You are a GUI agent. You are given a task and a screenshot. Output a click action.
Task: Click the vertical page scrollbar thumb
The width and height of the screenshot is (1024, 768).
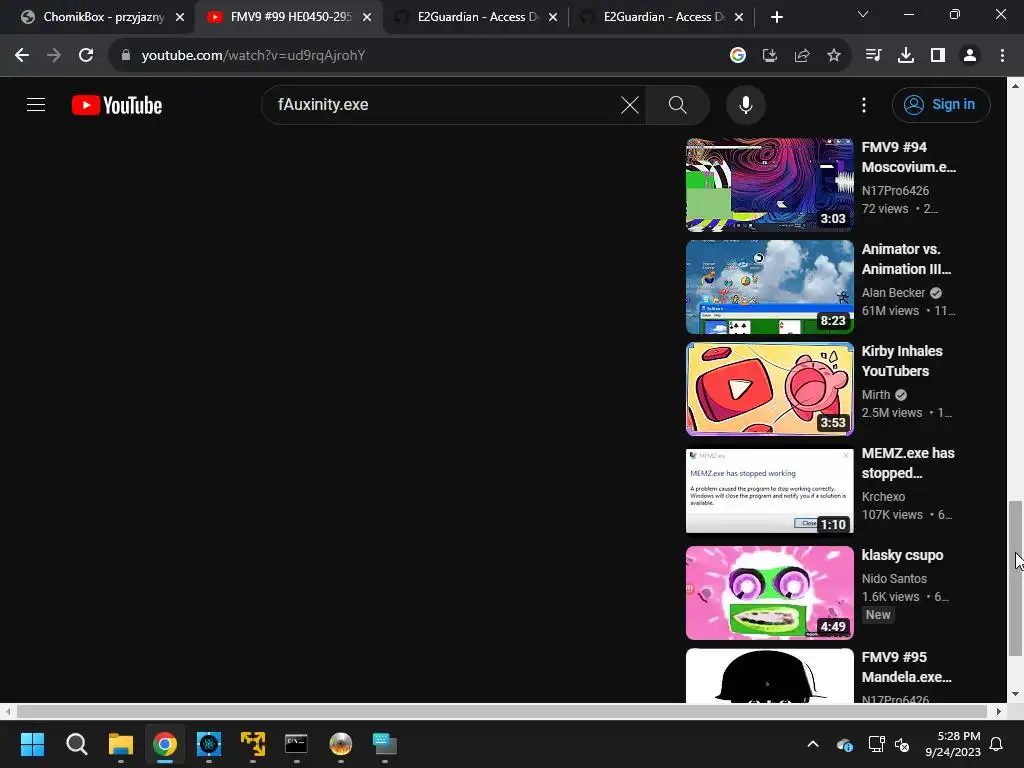[1015, 578]
